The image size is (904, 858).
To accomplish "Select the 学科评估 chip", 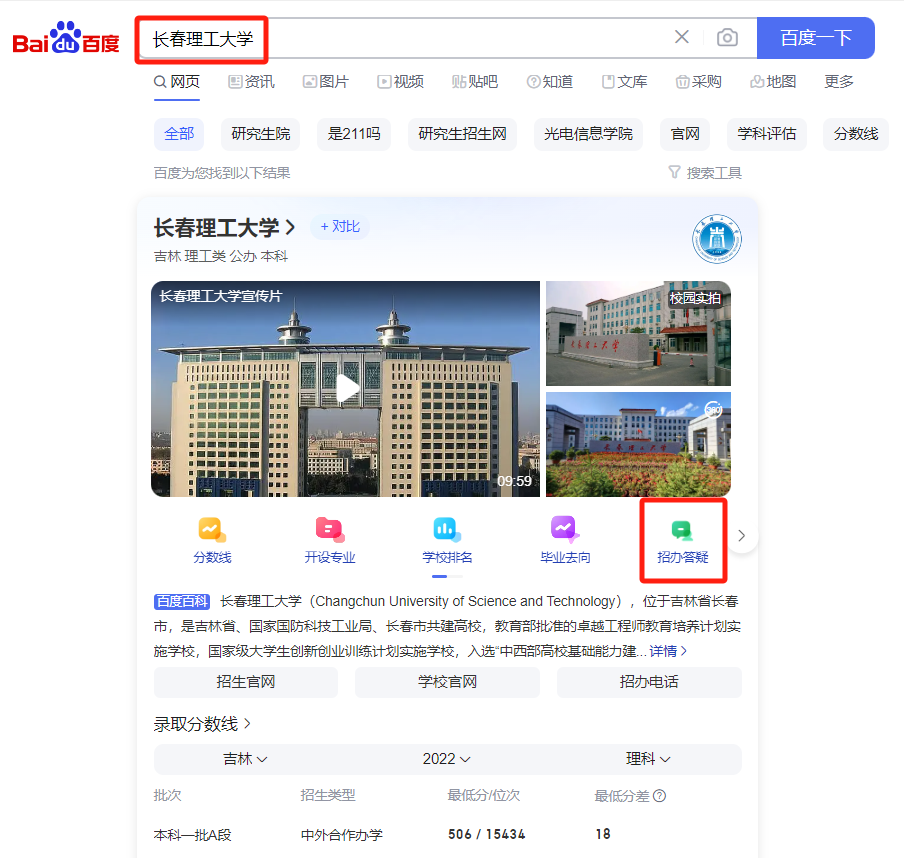I will [x=767, y=134].
